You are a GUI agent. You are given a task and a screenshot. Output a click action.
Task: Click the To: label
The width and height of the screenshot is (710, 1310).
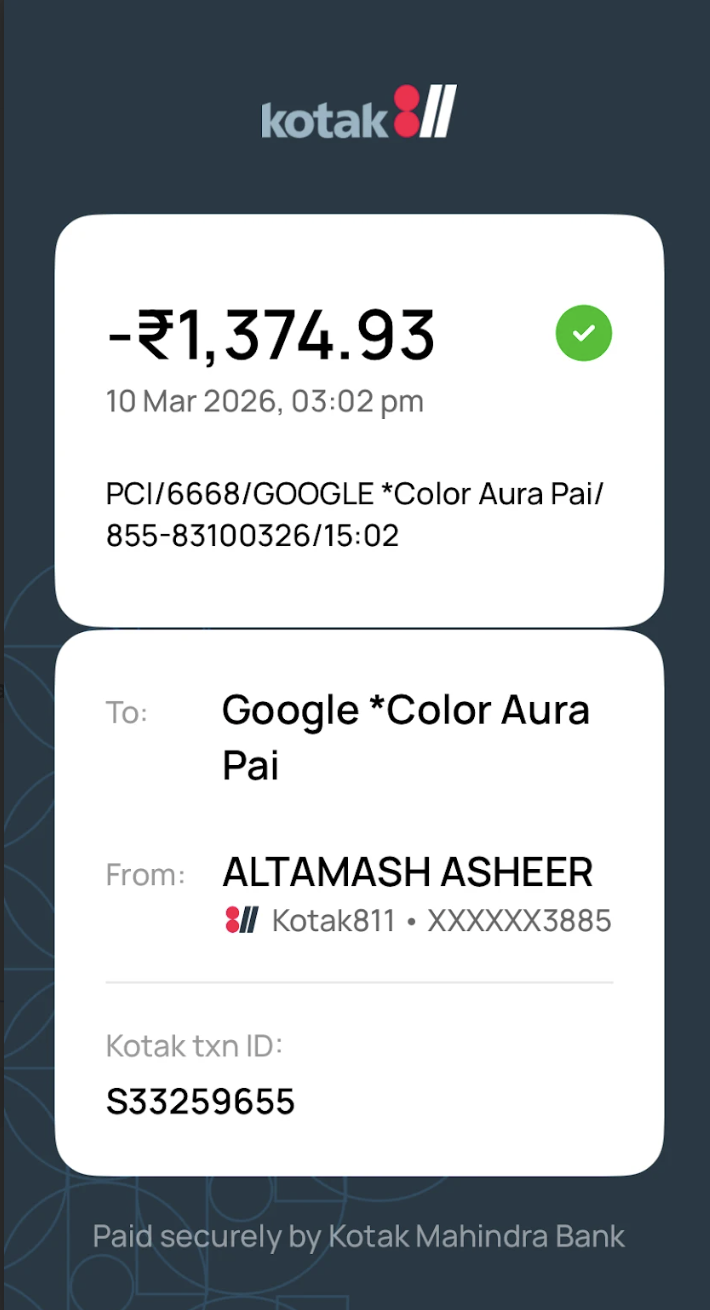[127, 713]
